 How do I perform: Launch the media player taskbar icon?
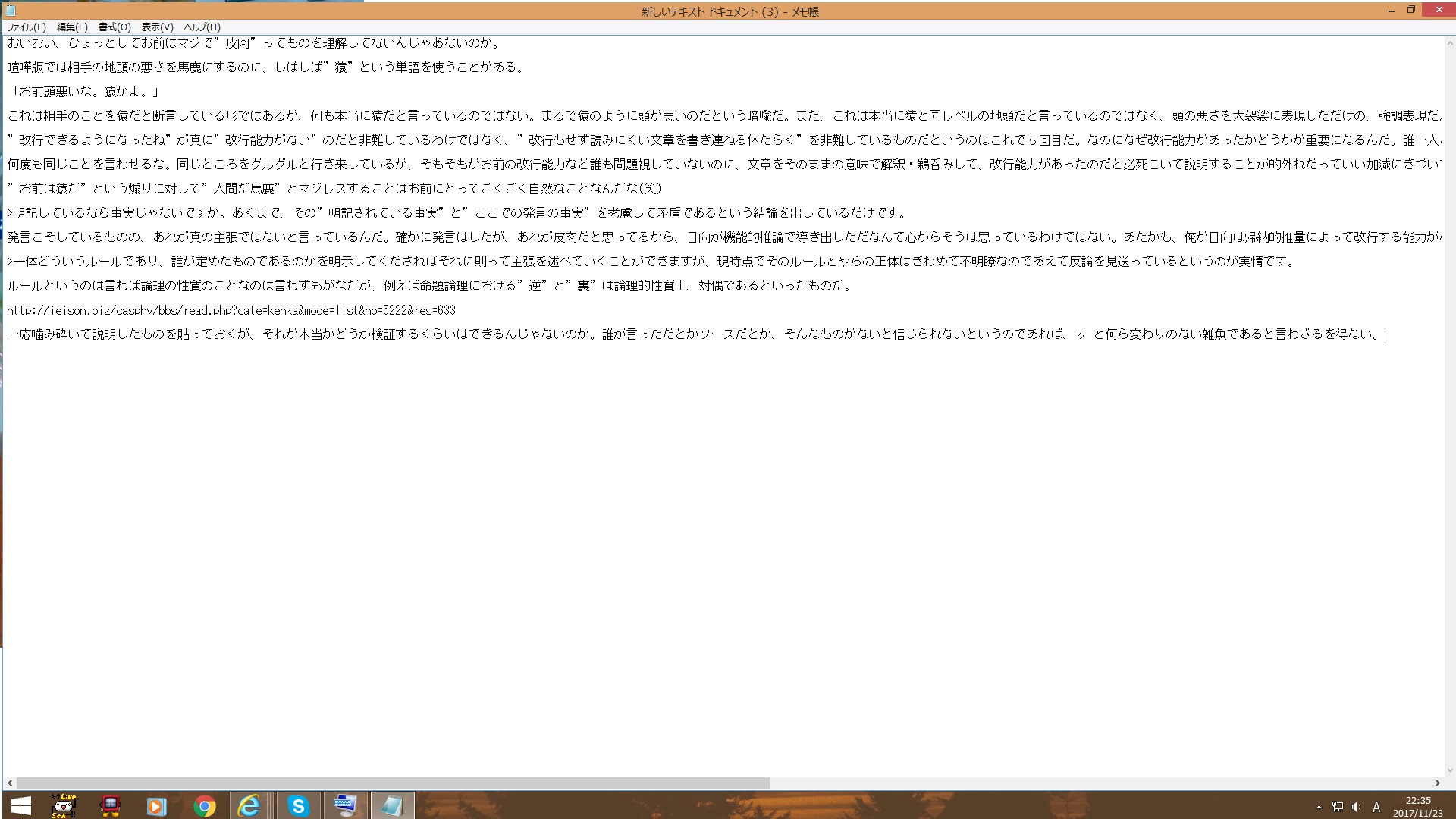tap(156, 805)
